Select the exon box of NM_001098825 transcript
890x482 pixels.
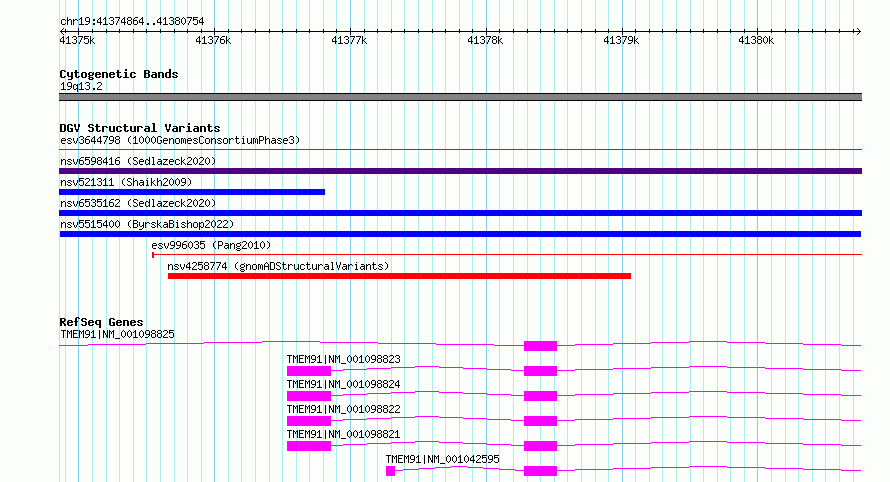pyautogui.click(x=540, y=346)
